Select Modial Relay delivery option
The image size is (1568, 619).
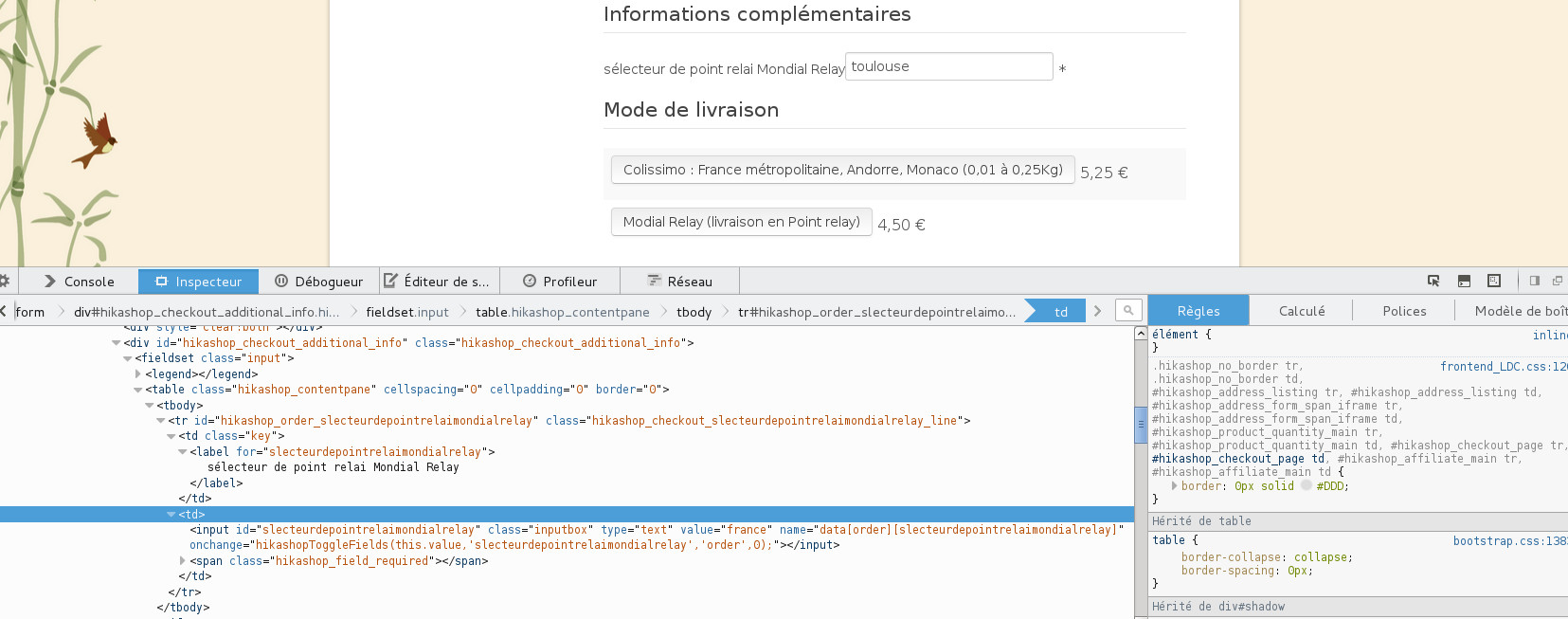click(741, 222)
